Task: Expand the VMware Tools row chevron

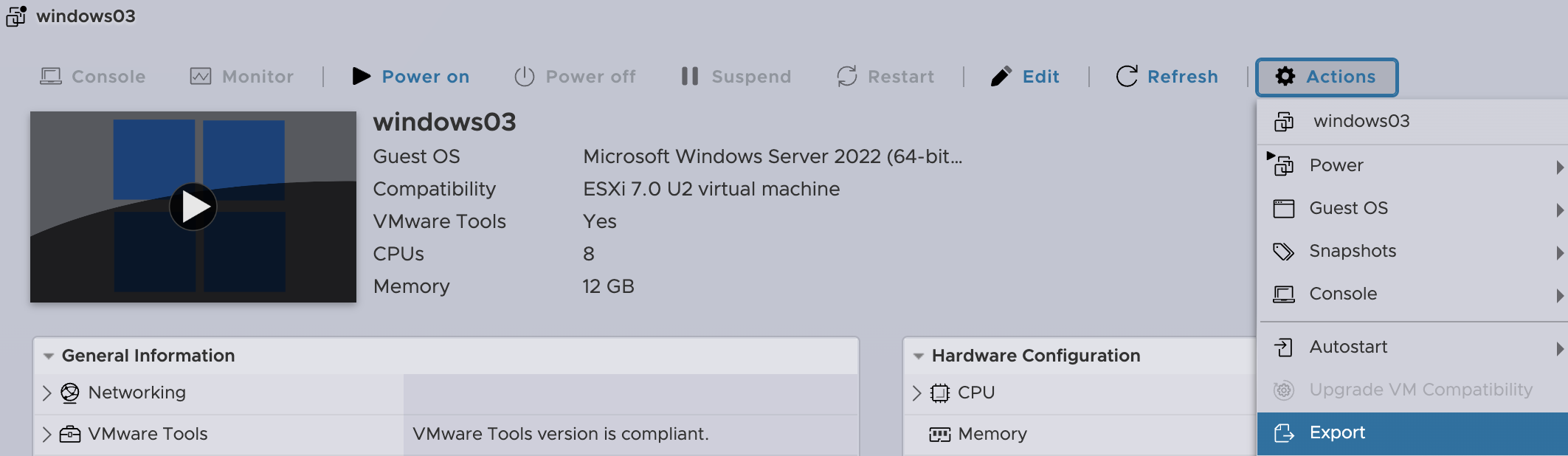Action: (47, 434)
